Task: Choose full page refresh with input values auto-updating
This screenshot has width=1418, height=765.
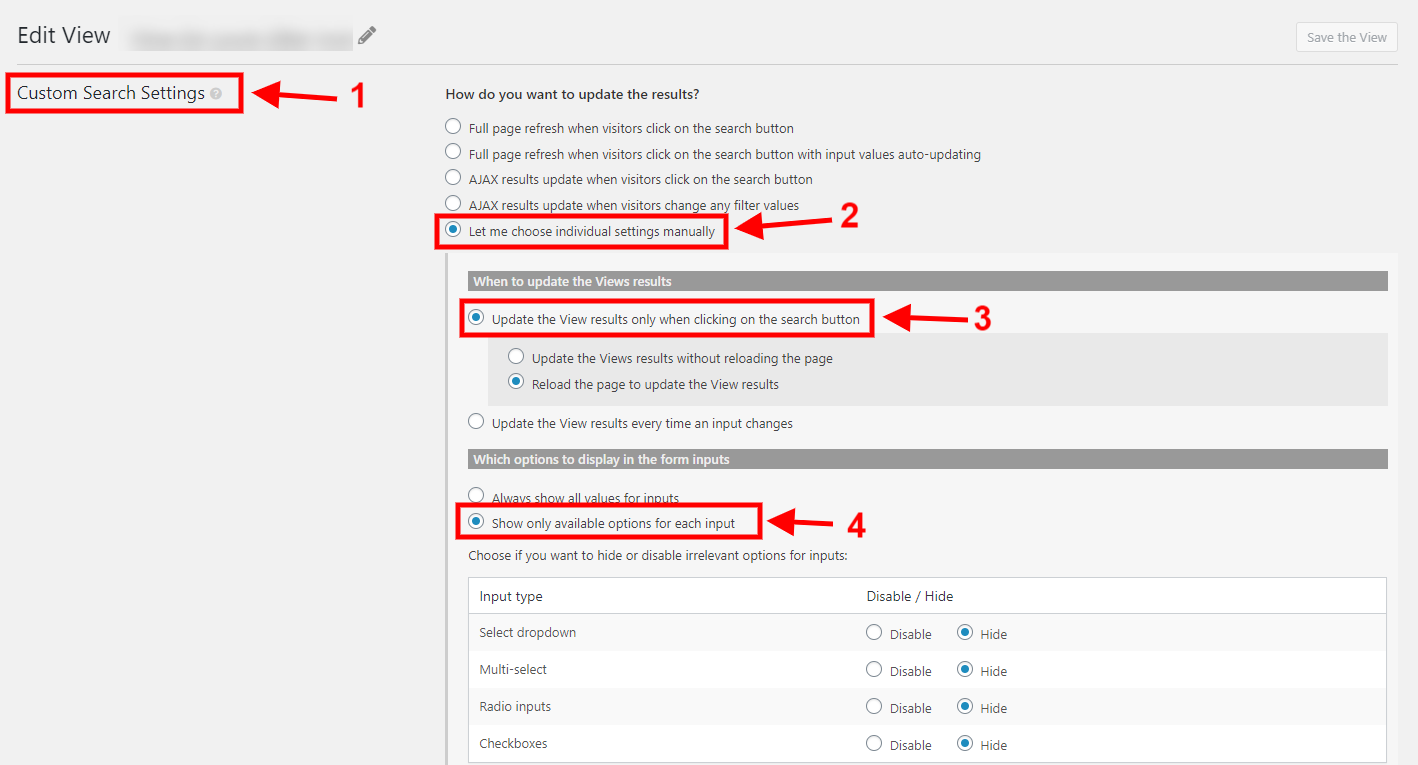Action: tap(453, 152)
